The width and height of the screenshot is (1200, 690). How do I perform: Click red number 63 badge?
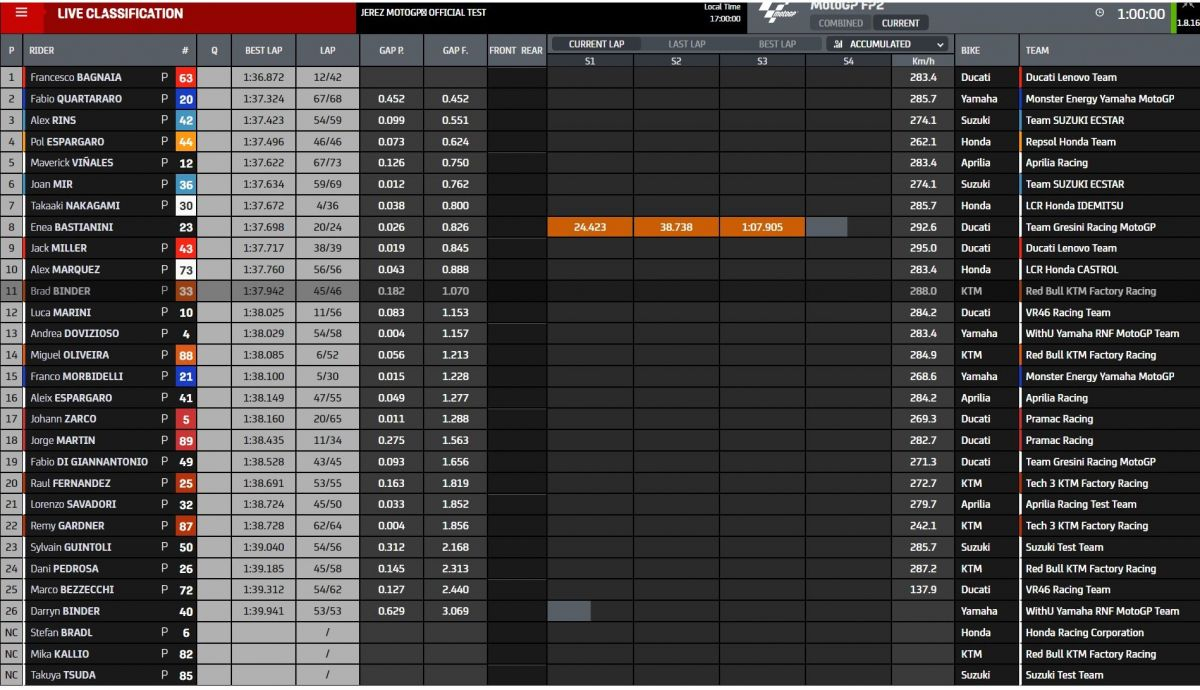(186, 77)
